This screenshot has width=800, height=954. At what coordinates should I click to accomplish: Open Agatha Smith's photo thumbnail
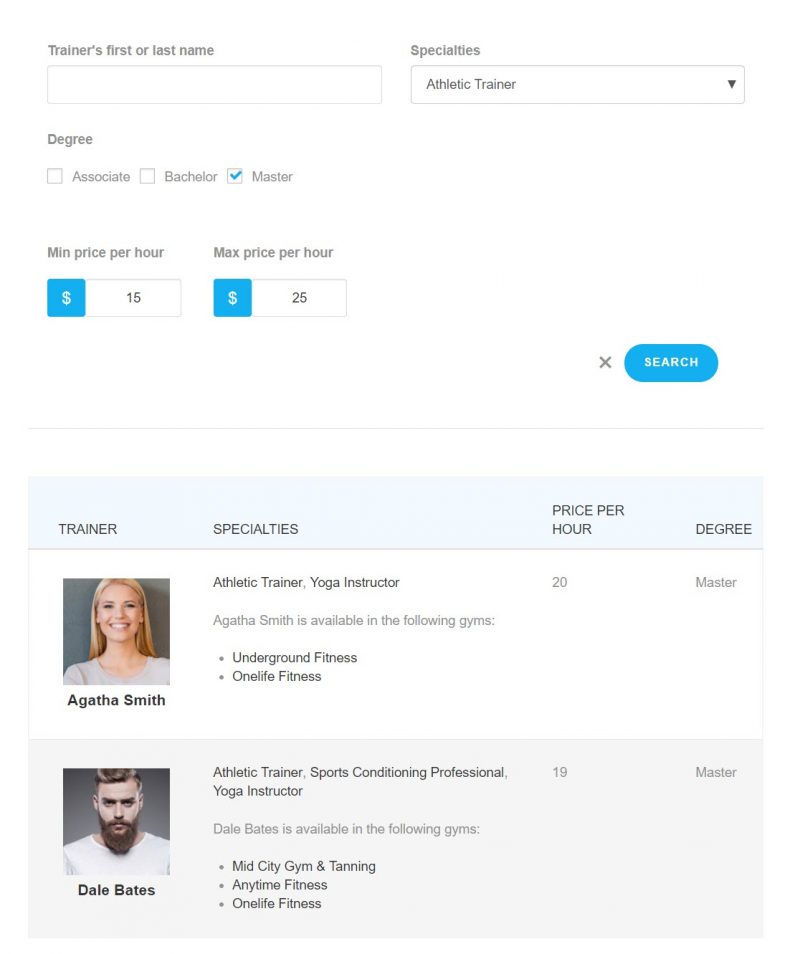click(x=116, y=632)
